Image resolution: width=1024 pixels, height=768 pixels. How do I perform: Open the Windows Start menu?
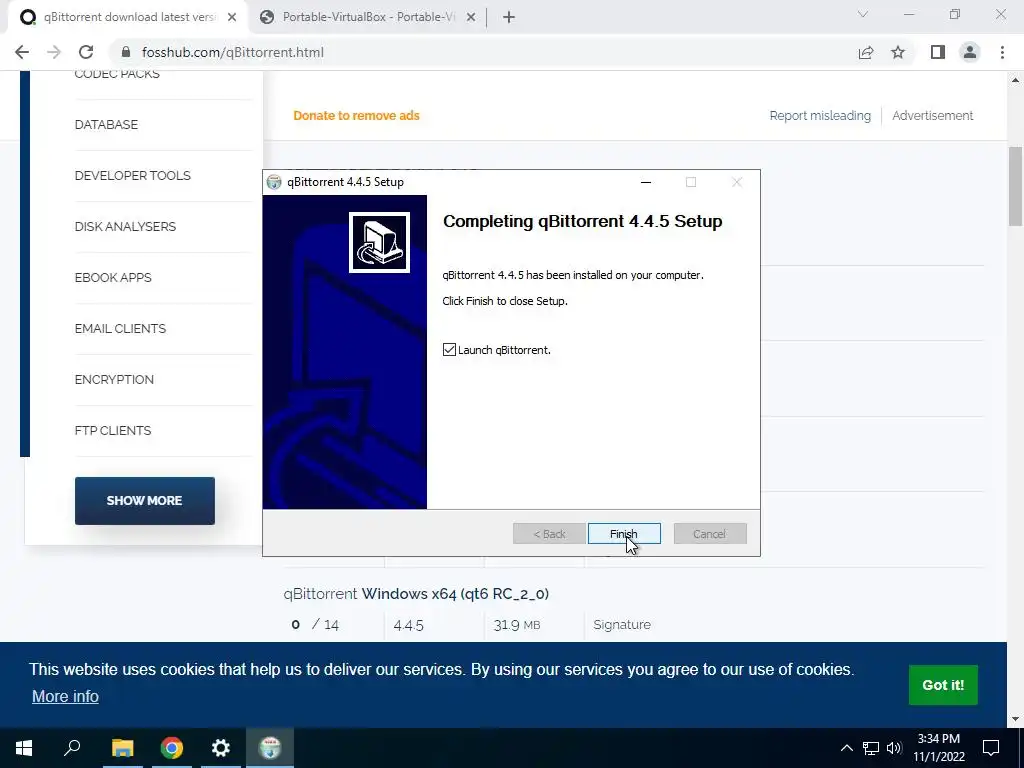click(24, 748)
